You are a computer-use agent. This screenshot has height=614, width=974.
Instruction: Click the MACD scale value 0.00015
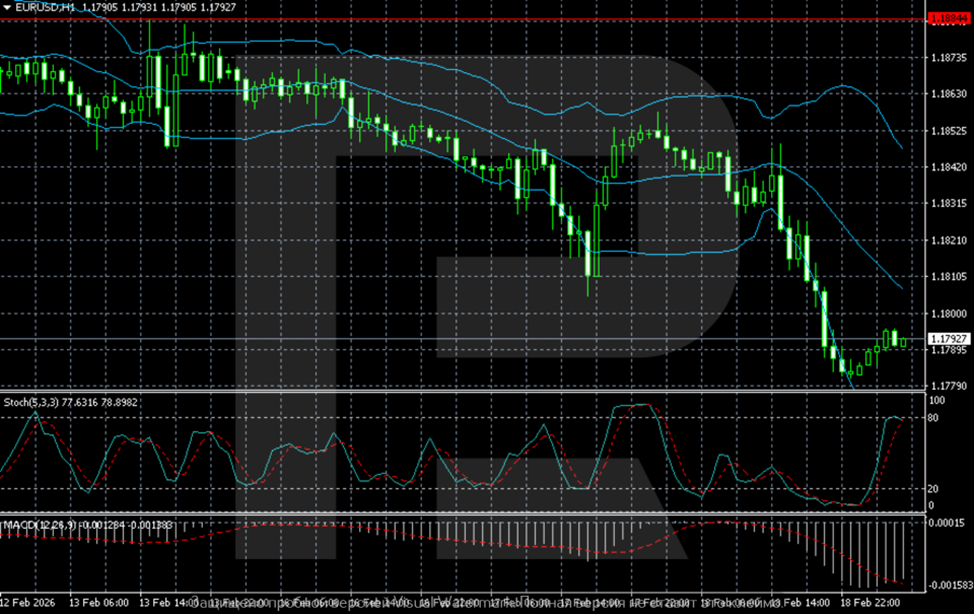pos(946,523)
